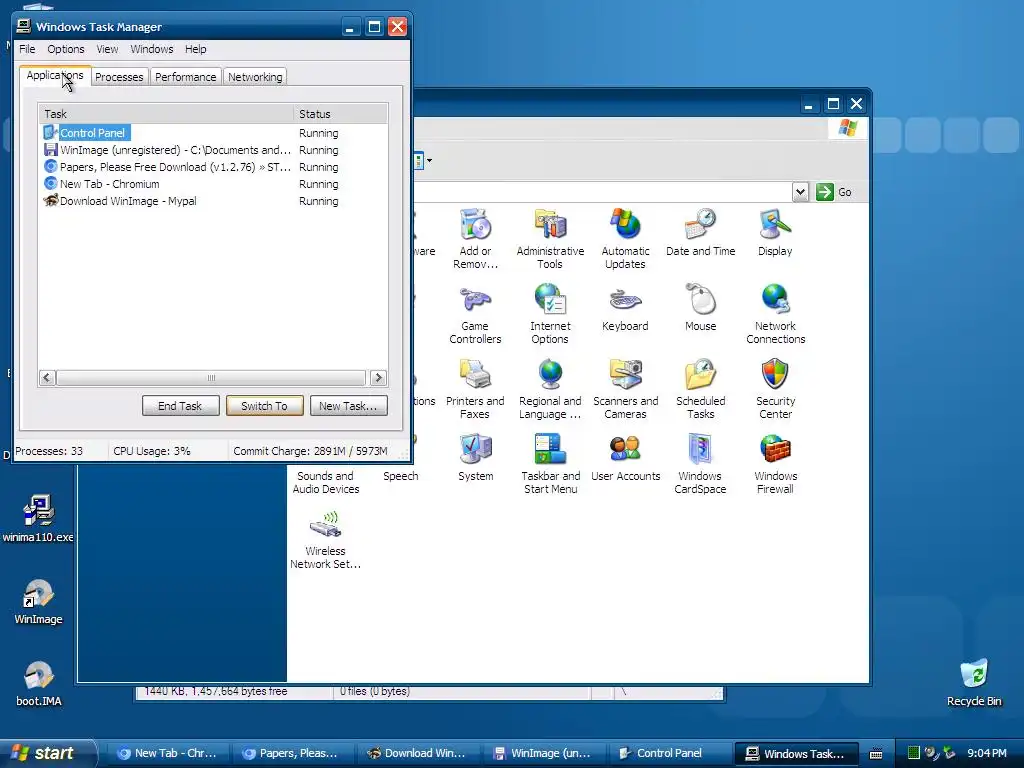Select the Applications tab
The width and height of the screenshot is (1024, 768).
[55, 76]
